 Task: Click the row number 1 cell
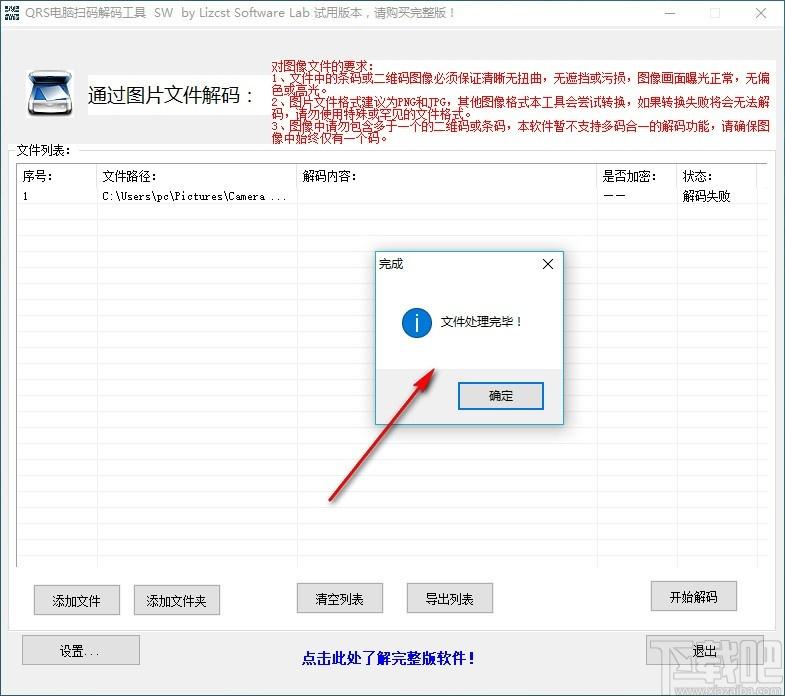[x=26, y=196]
